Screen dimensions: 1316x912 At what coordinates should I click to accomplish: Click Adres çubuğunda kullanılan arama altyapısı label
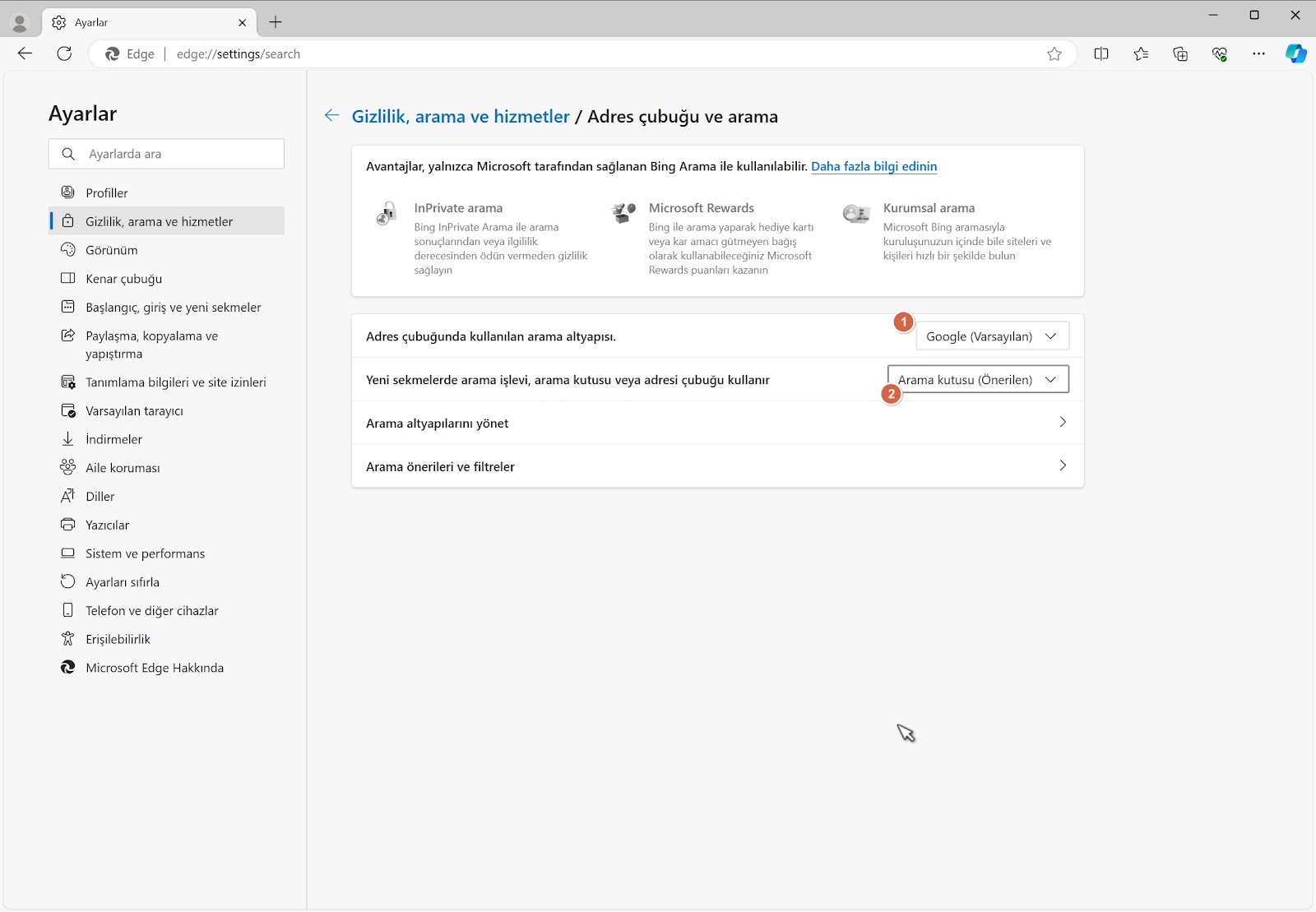pos(490,336)
